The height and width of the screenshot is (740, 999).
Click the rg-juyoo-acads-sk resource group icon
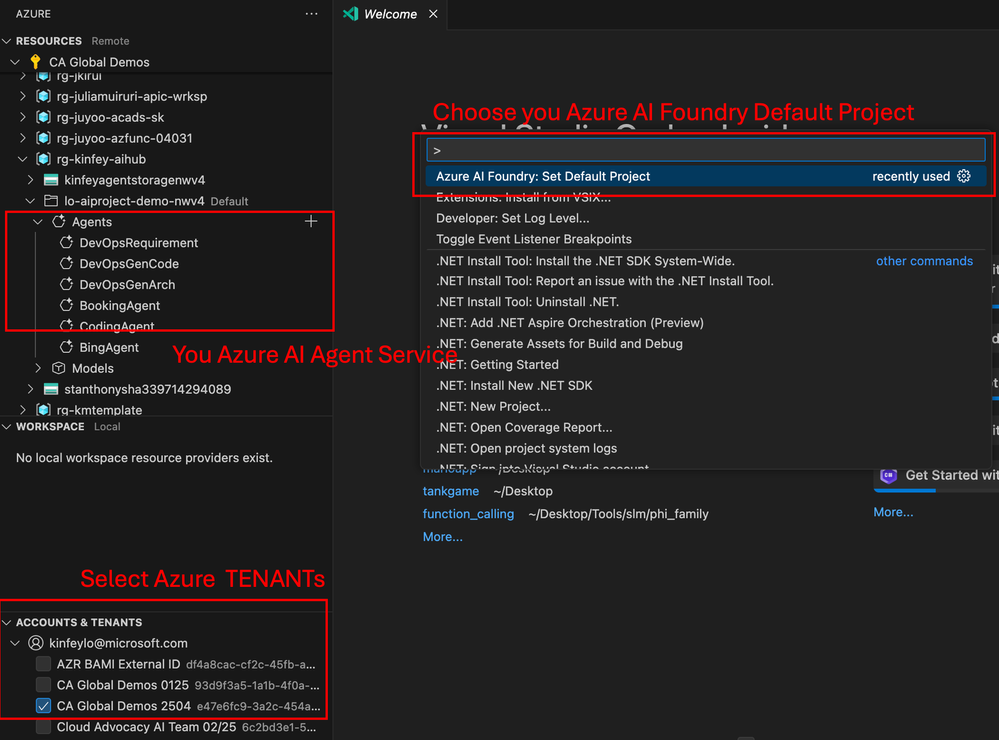(x=43, y=117)
